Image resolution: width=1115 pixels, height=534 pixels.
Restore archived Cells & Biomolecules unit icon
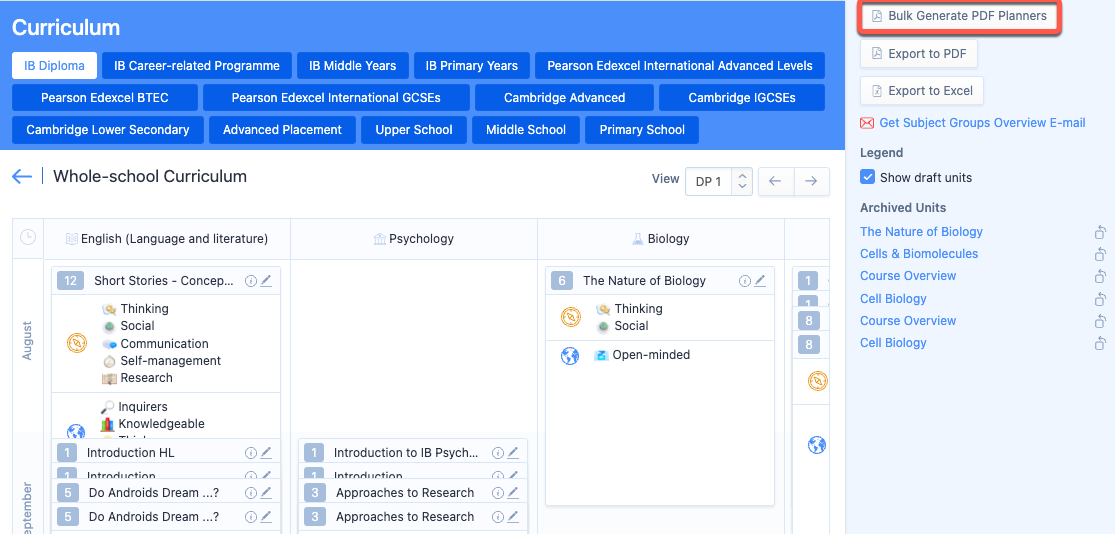[1100, 254]
